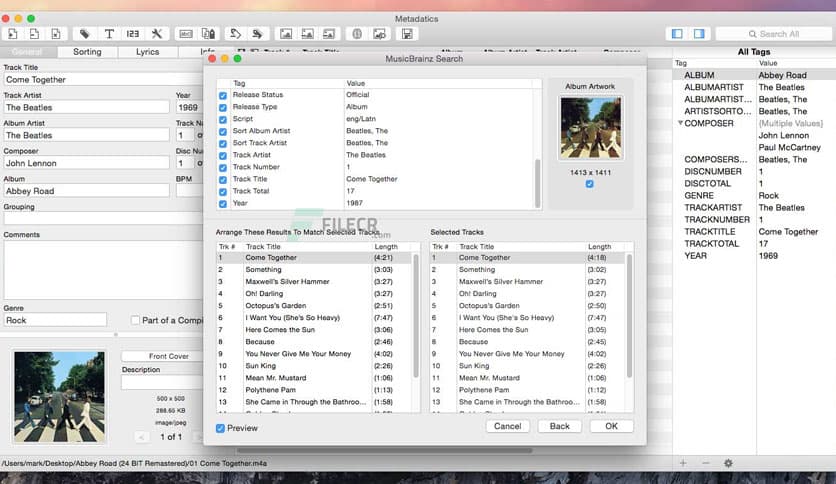Screen dimensions: 836x484
Task: Click the third document icon with x mark
Action: click(56, 34)
